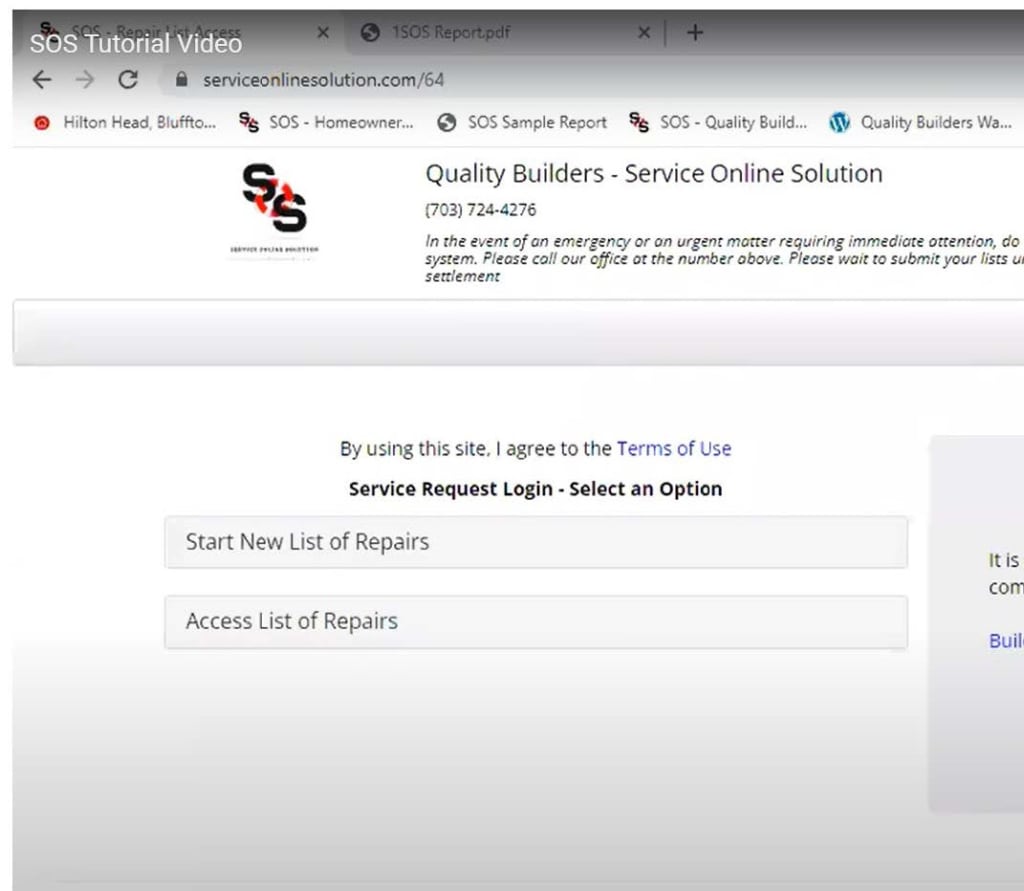Expand Start New List of Repairs
The width and height of the screenshot is (1024, 891).
[535, 542]
